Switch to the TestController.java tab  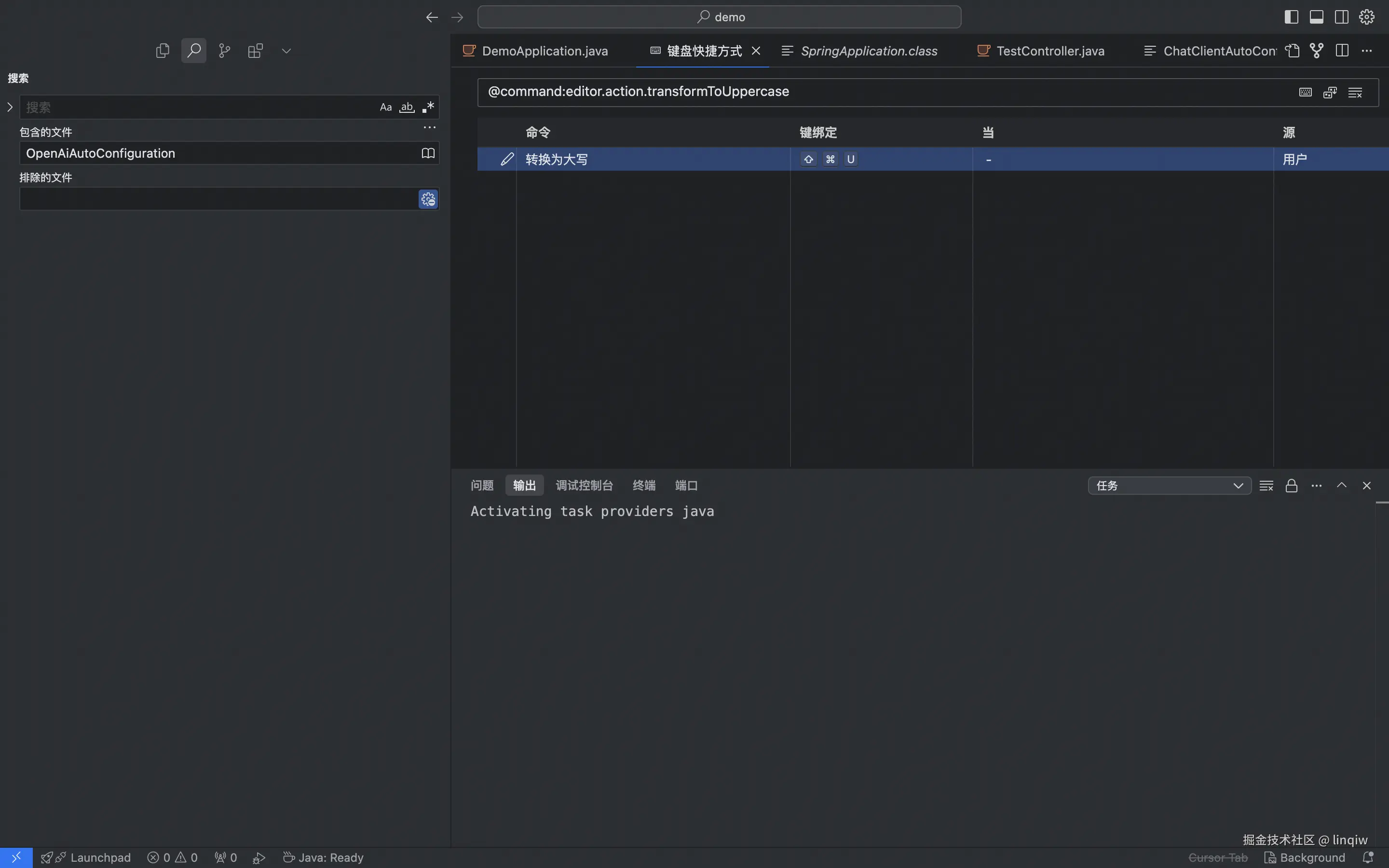pyautogui.click(x=1050, y=51)
